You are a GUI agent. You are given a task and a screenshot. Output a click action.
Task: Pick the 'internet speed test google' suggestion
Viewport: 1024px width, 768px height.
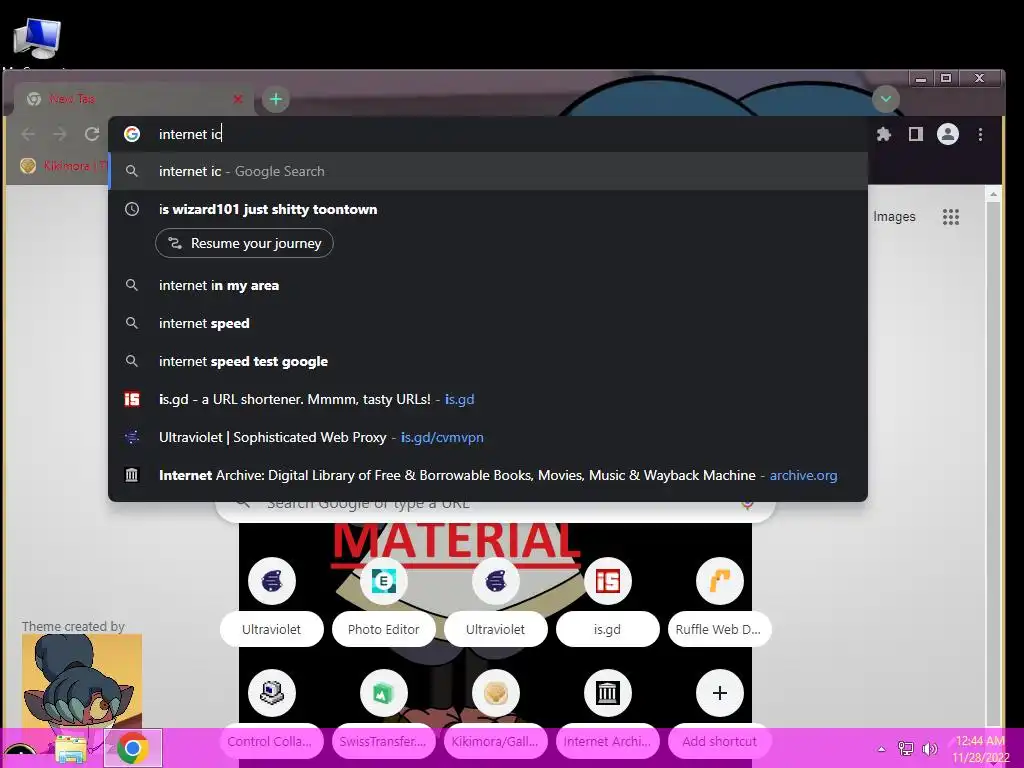tap(488, 361)
